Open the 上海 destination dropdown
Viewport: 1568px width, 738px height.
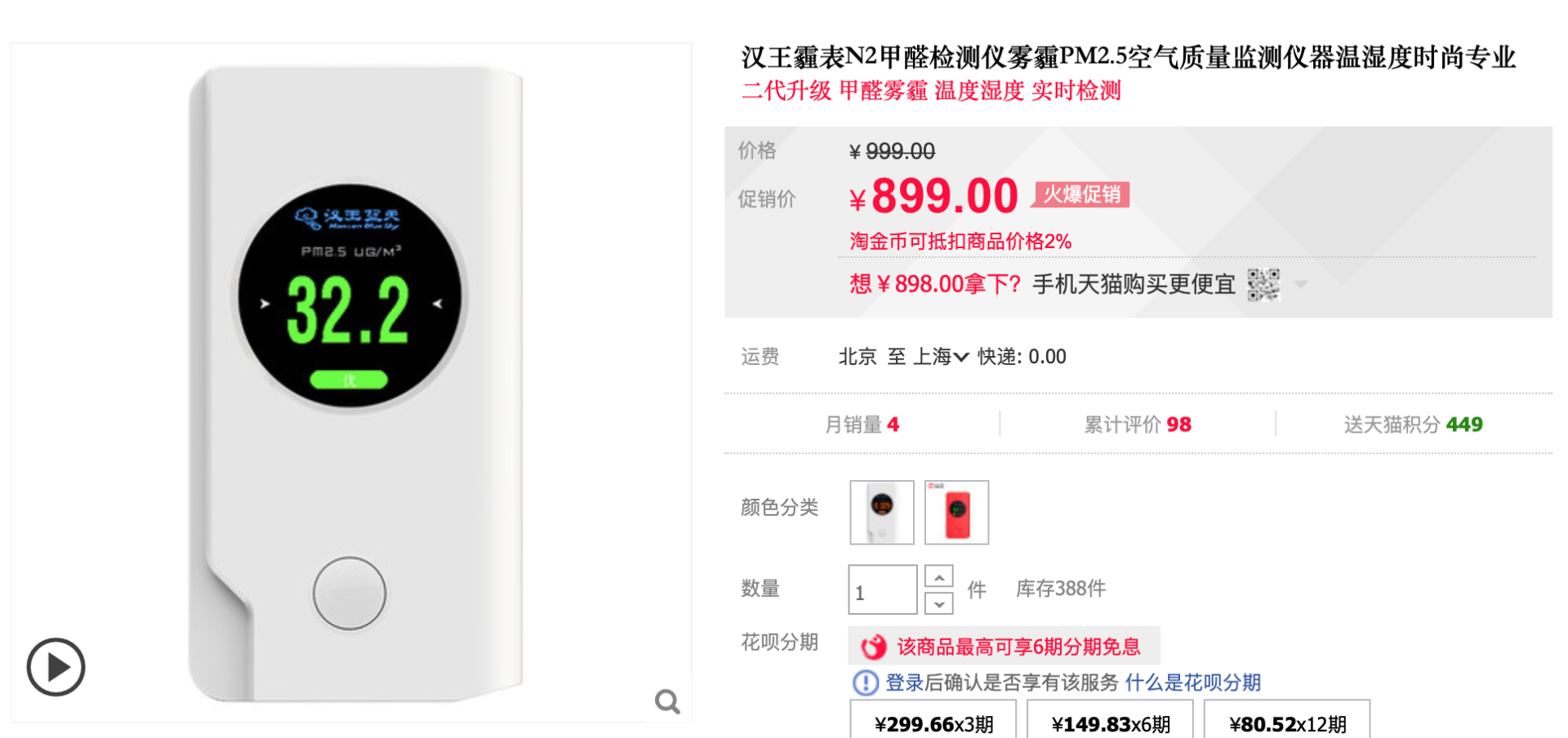(x=941, y=357)
